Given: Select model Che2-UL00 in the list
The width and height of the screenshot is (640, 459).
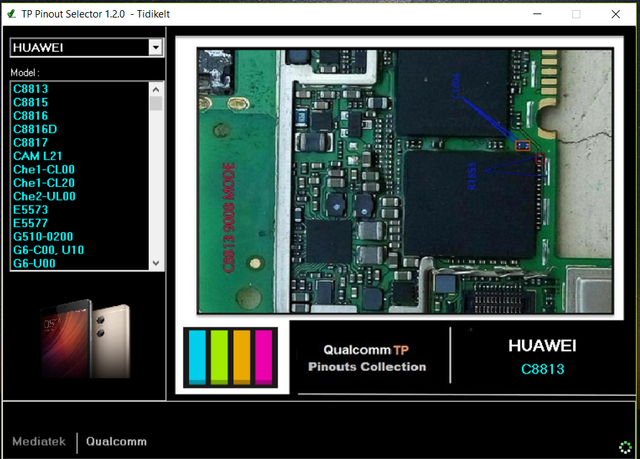Looking at the screenshot, I should click(x=44, y=197).
